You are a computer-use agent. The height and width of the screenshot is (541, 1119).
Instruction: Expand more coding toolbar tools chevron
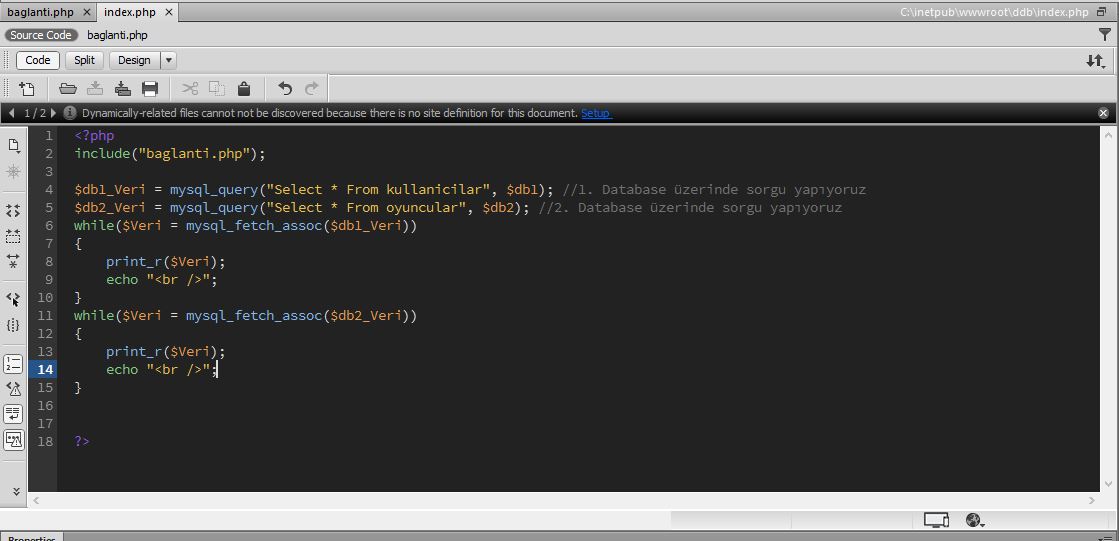click(16, 492)
